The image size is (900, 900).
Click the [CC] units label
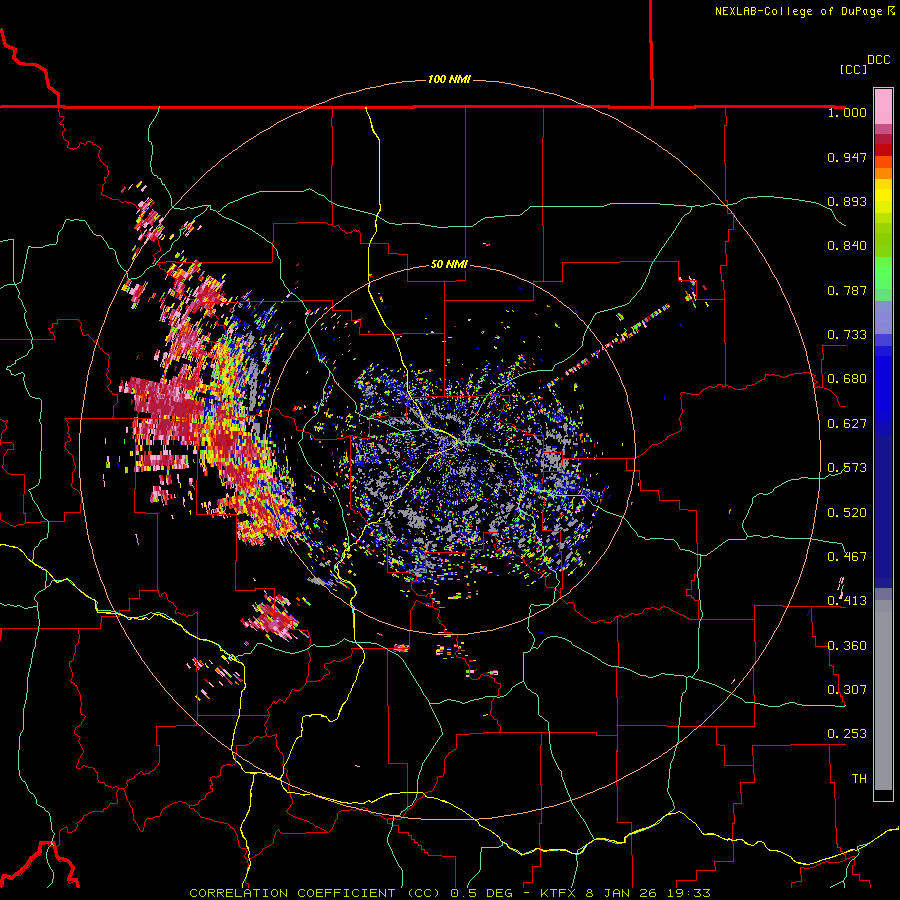853,69
